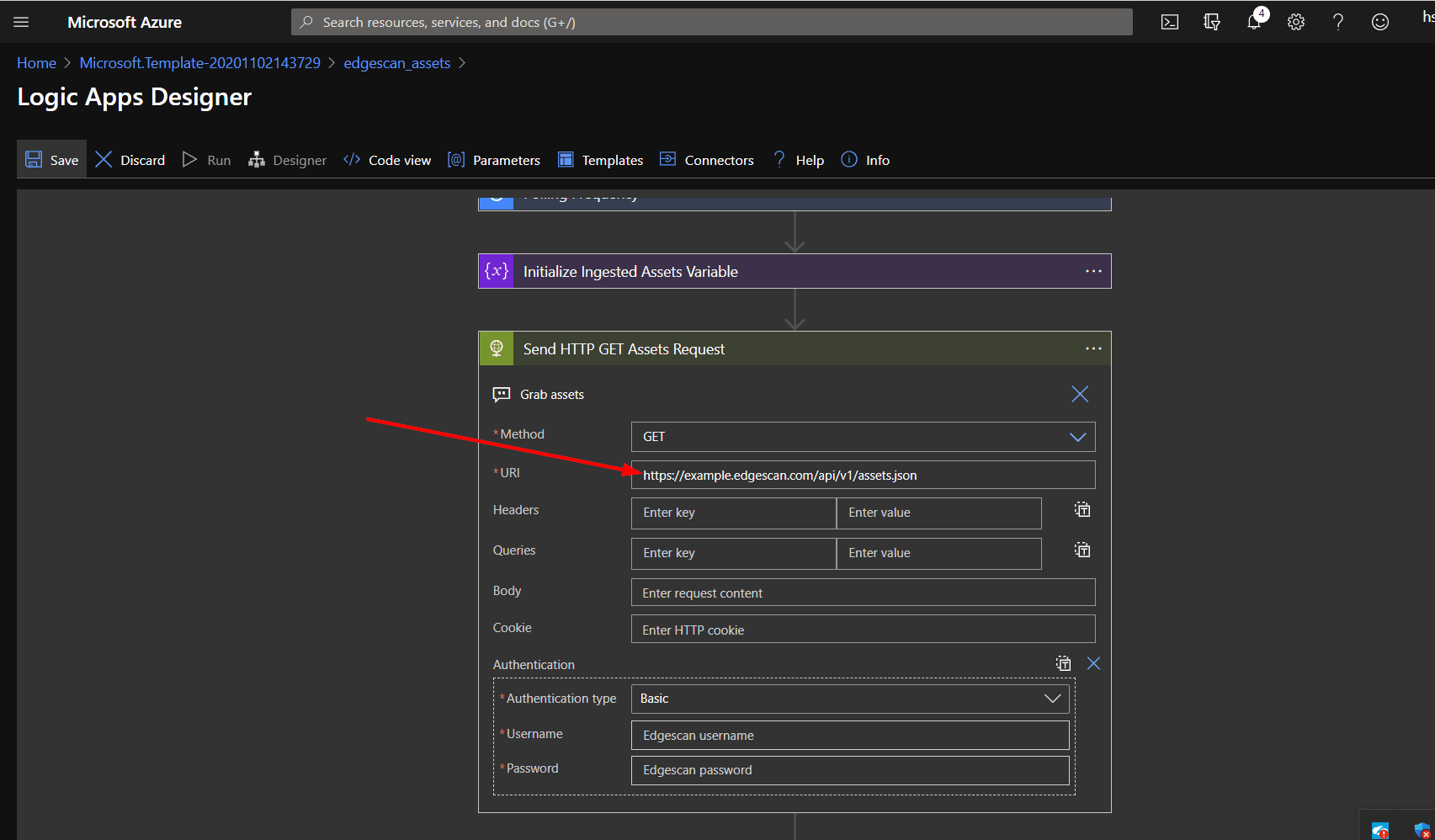Image resolution: width=1435 pixels, height=840 pixels.
Task: Click the Initialize variable action icon
Action: [x=497, y=271]
